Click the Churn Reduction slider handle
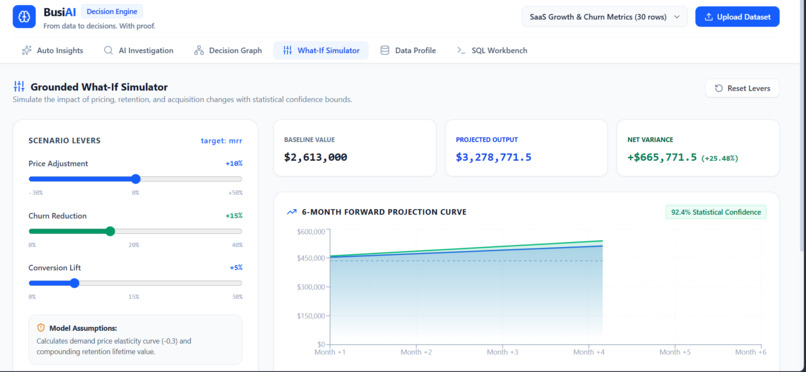This screenshot has height=372, width=806. pyautogui.click(x=110, y=231)
